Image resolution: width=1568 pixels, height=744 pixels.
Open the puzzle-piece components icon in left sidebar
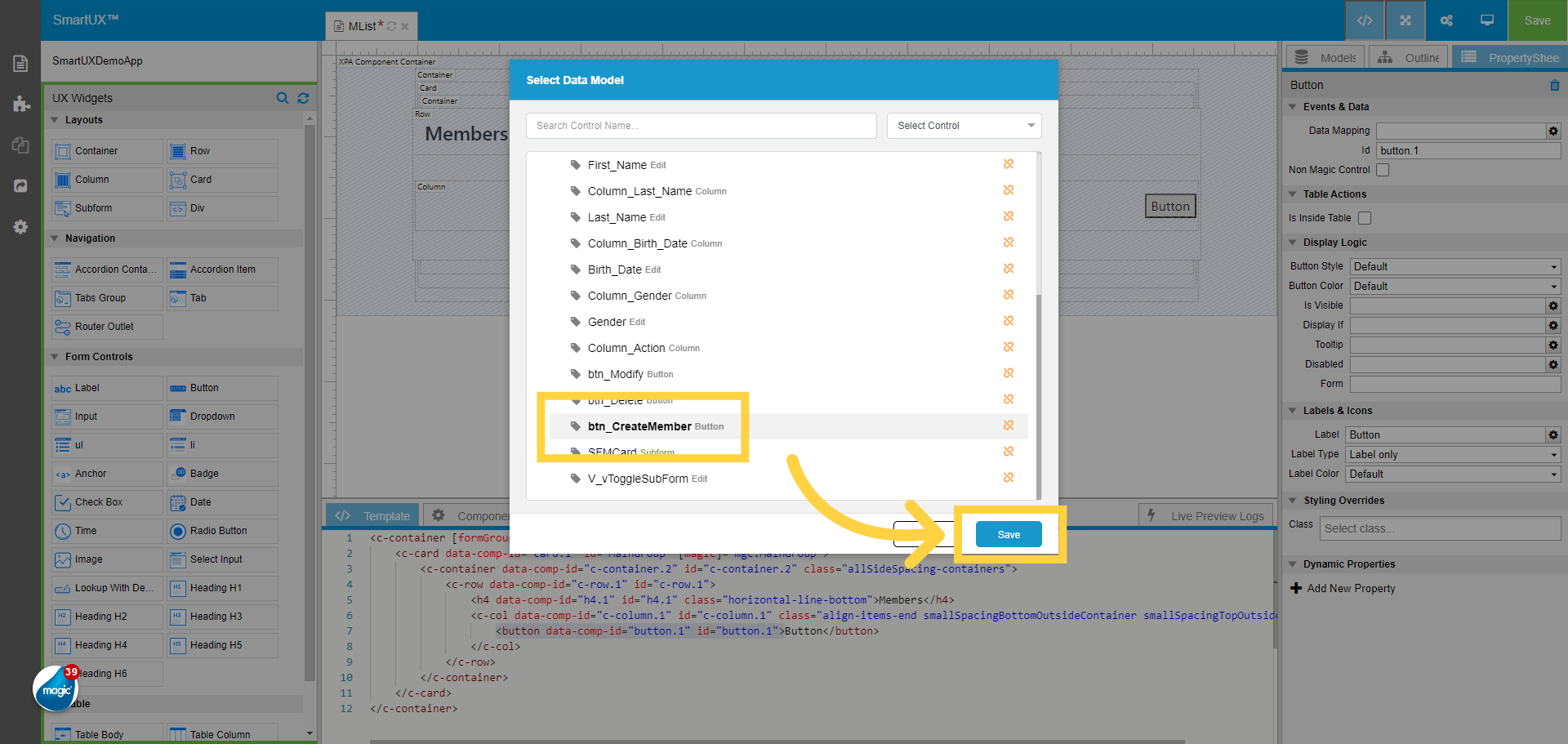[20, 104]
